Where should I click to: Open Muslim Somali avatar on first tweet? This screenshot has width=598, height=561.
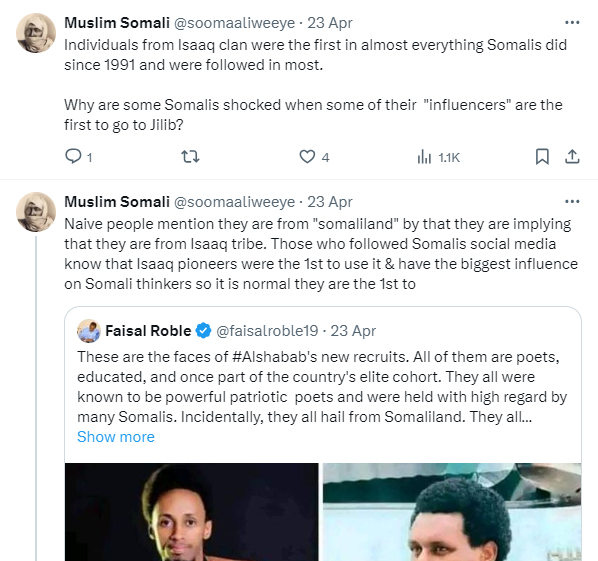click(x=36, y=33)
